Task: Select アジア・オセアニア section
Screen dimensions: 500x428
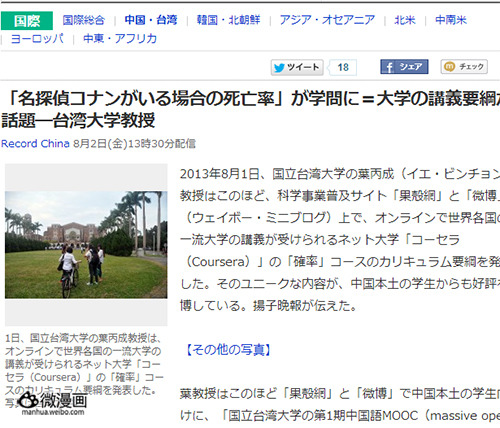Action: 327,20
